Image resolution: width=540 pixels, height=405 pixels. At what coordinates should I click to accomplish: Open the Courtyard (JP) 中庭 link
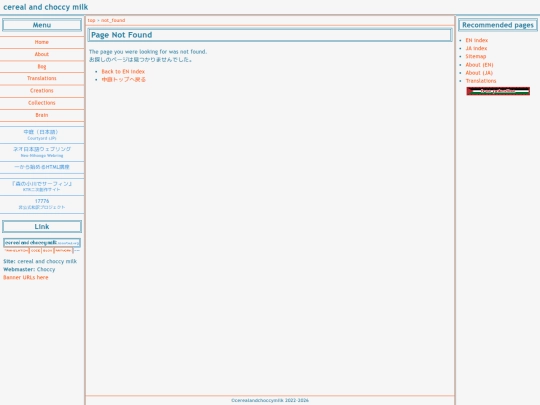pos(42,135)
